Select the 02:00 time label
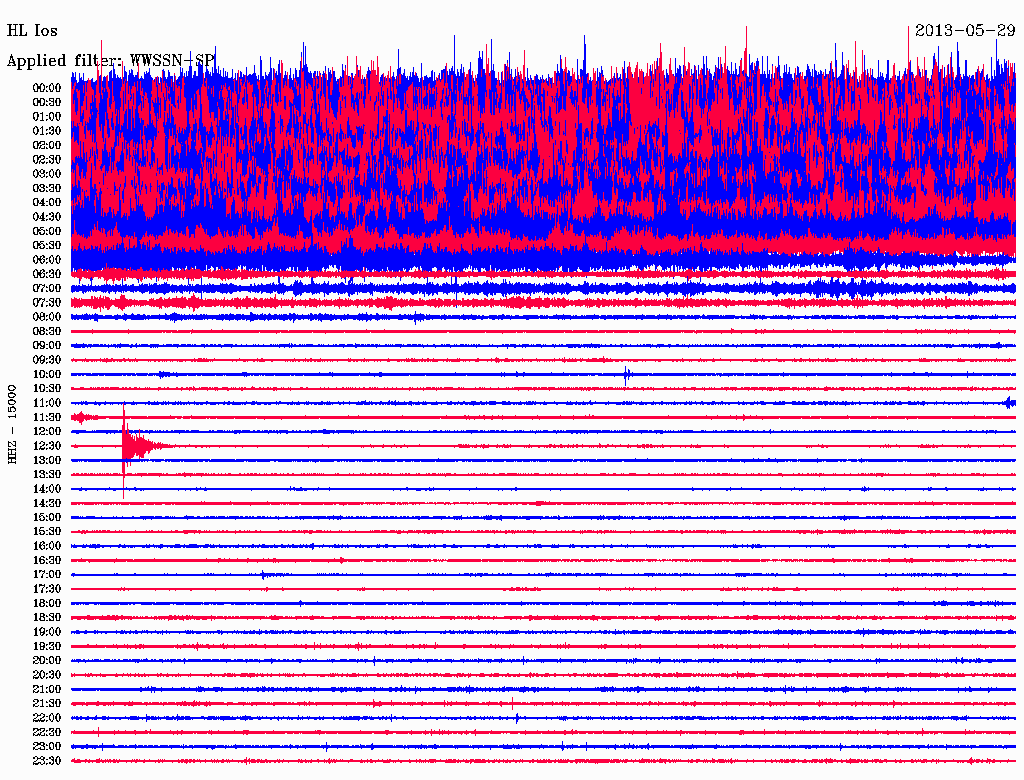The image size is (1024, 780). pyautogui.click(x=46, y=145)
